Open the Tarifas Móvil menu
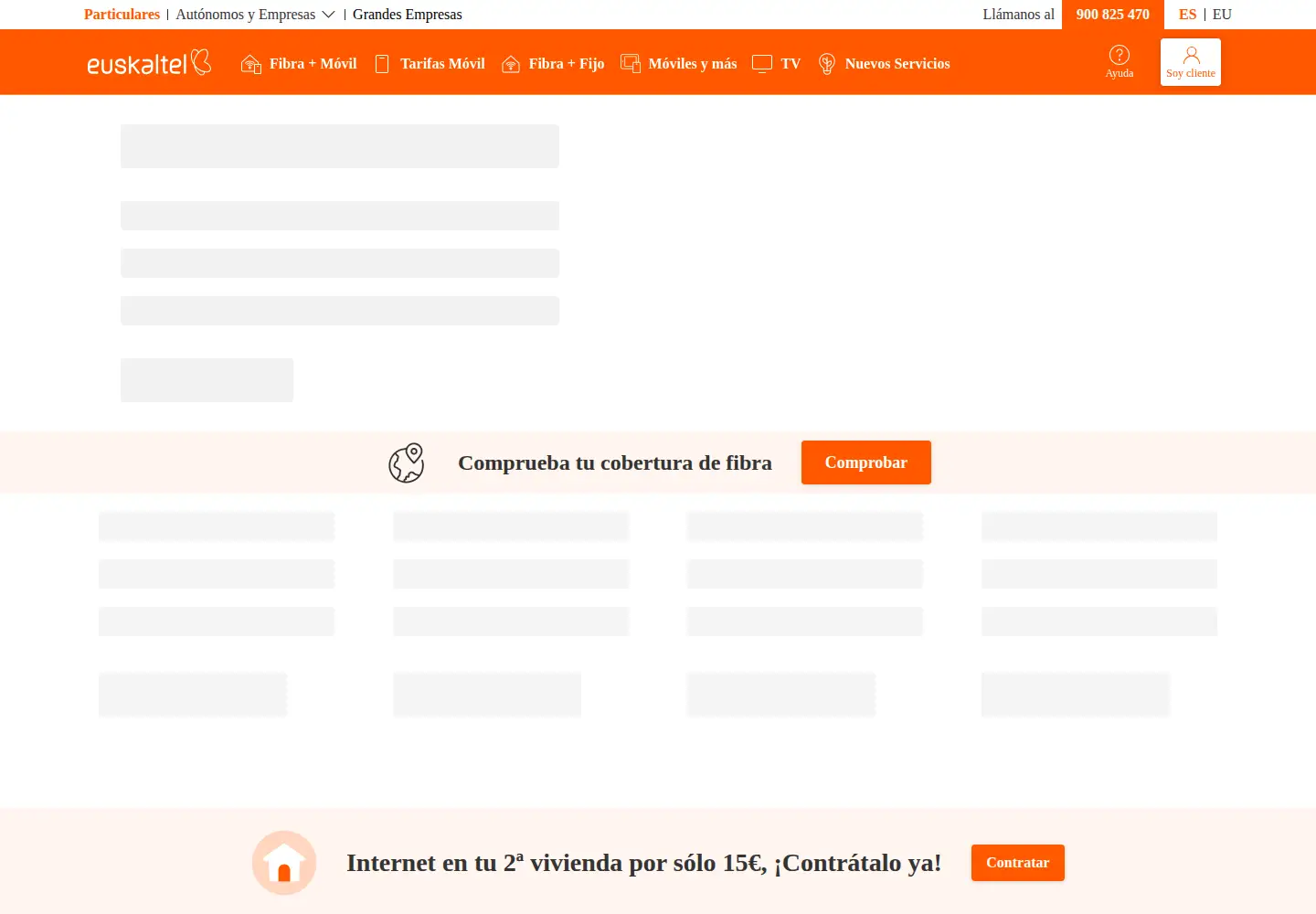 [430, 64]
